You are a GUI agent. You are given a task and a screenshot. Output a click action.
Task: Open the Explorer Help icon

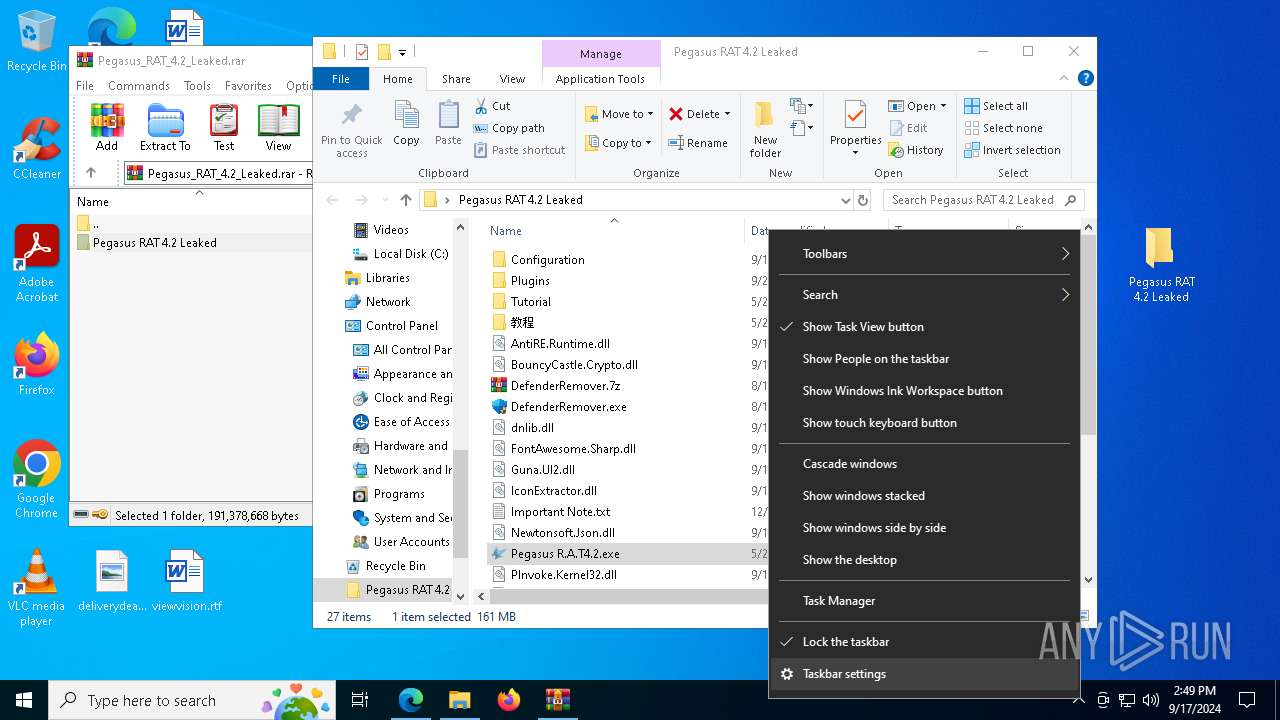(1085, 78)
